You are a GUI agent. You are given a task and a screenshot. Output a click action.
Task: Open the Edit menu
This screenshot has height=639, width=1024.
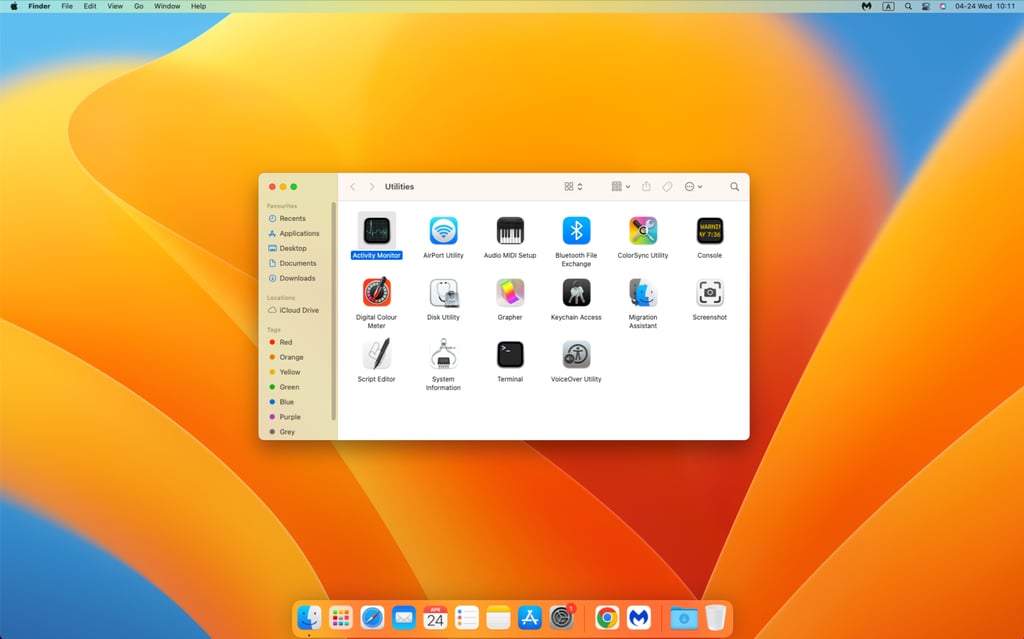click(90, 6)
